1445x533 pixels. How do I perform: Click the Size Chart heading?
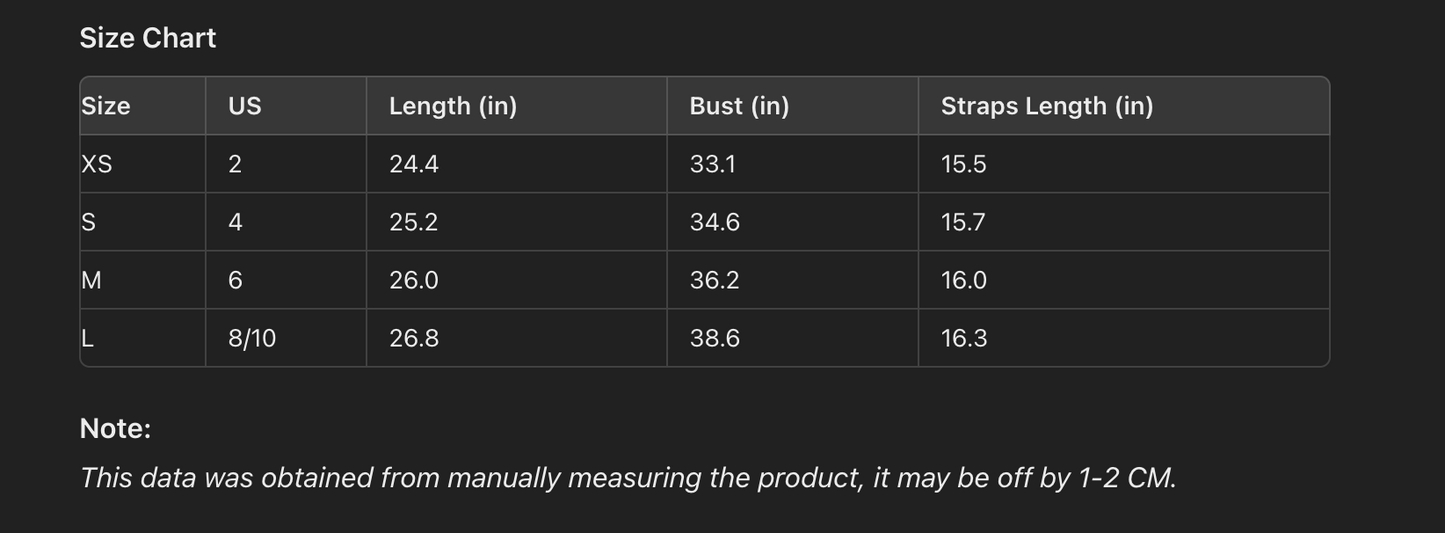pos(148,38)
